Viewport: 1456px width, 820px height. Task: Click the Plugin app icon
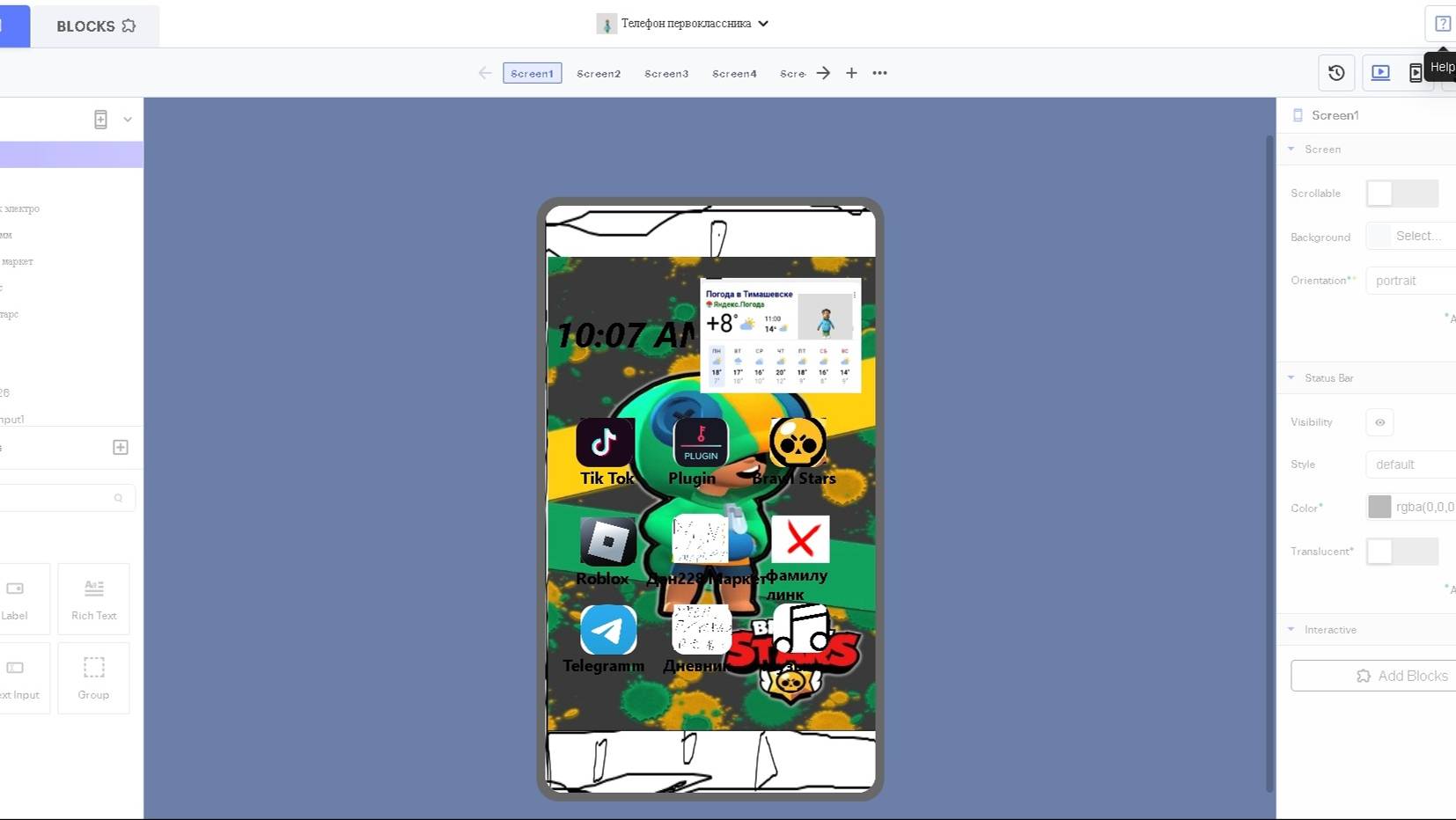pos(701,442)
